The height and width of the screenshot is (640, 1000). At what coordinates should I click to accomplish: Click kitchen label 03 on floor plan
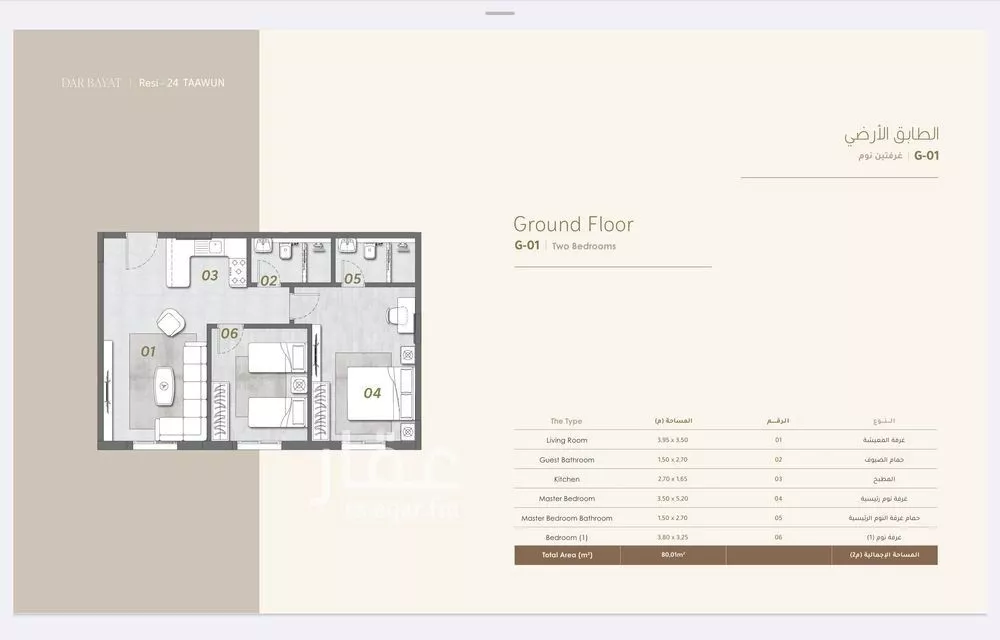click(210, 275)
